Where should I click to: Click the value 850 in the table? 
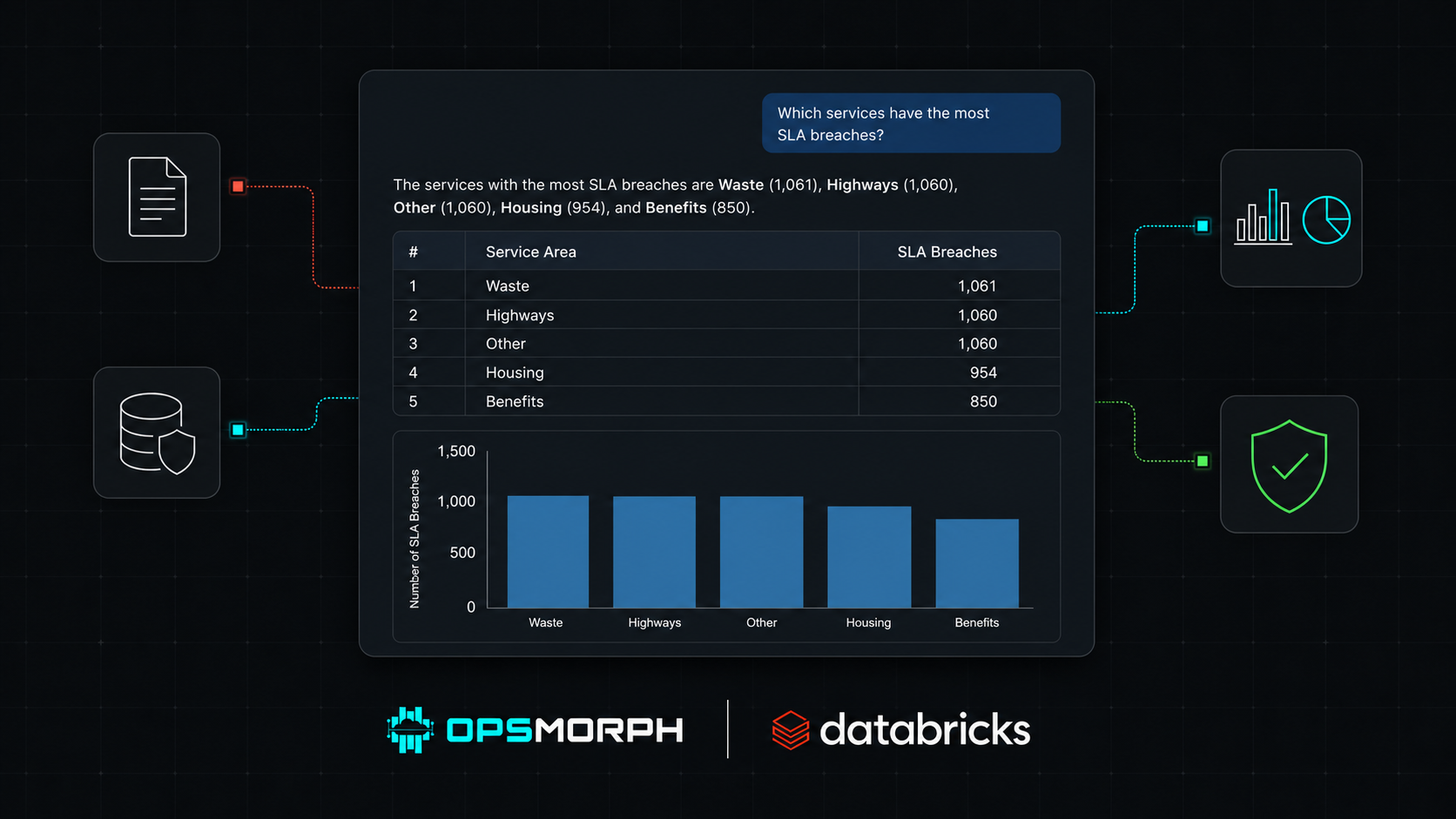click(983, 401)
